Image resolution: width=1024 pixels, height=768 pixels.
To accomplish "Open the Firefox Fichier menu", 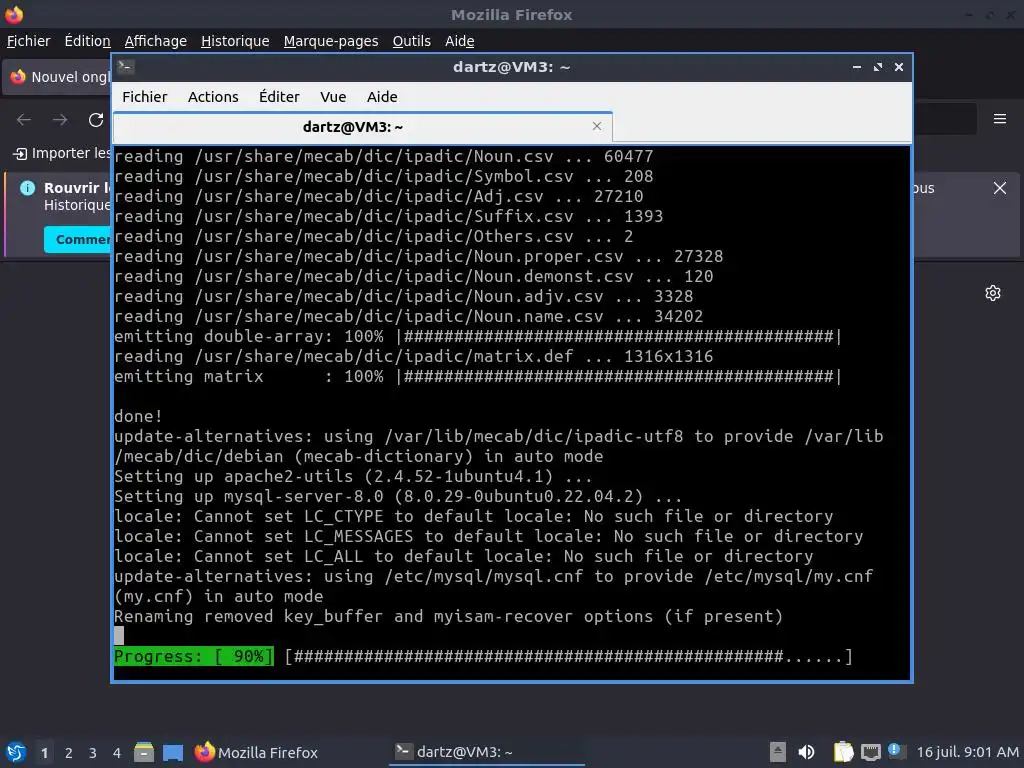I will (28, 41).
